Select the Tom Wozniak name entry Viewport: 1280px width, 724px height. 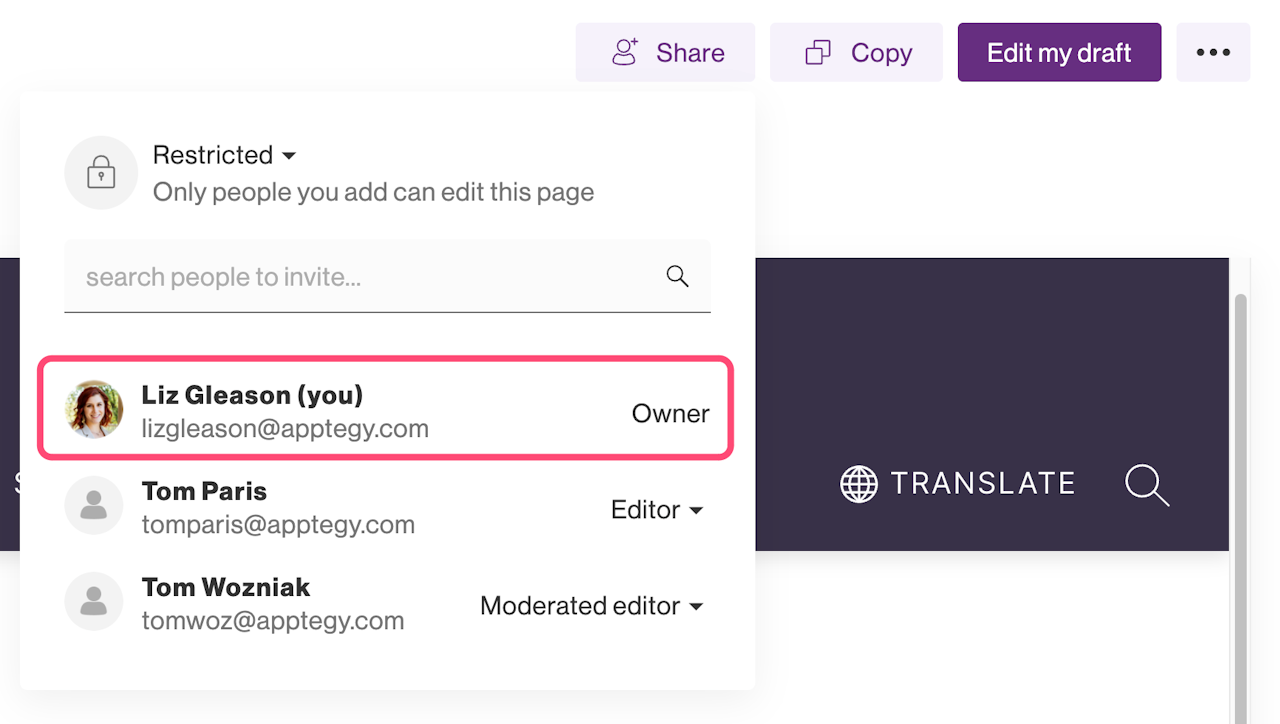(226, 587)
